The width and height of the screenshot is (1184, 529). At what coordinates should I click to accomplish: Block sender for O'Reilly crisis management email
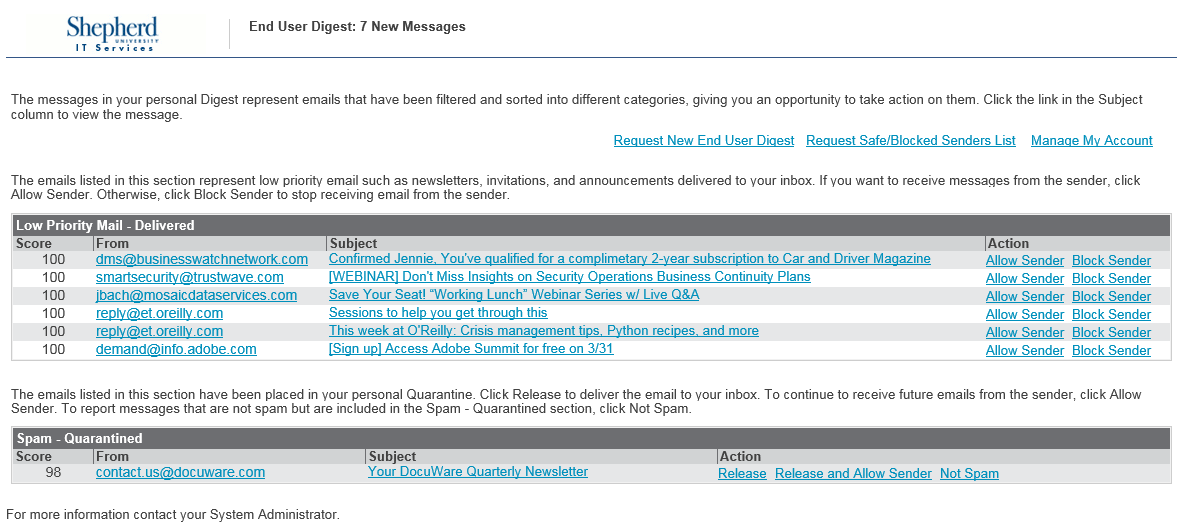point(1111,333)
